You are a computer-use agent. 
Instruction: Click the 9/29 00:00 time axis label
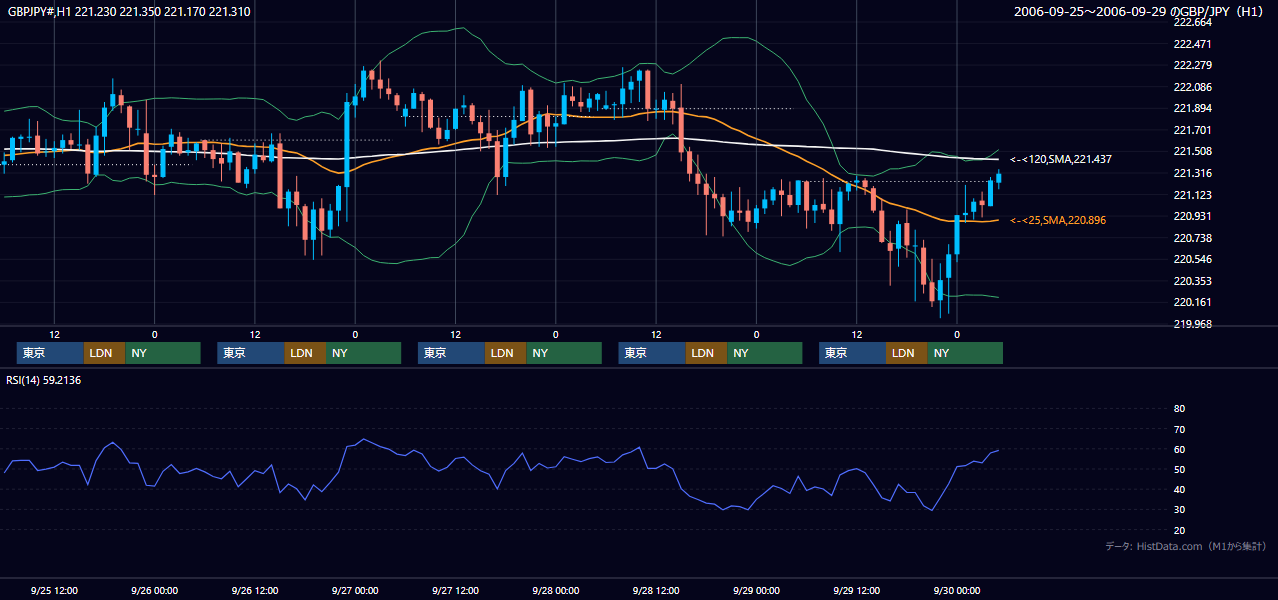[756, 590]
